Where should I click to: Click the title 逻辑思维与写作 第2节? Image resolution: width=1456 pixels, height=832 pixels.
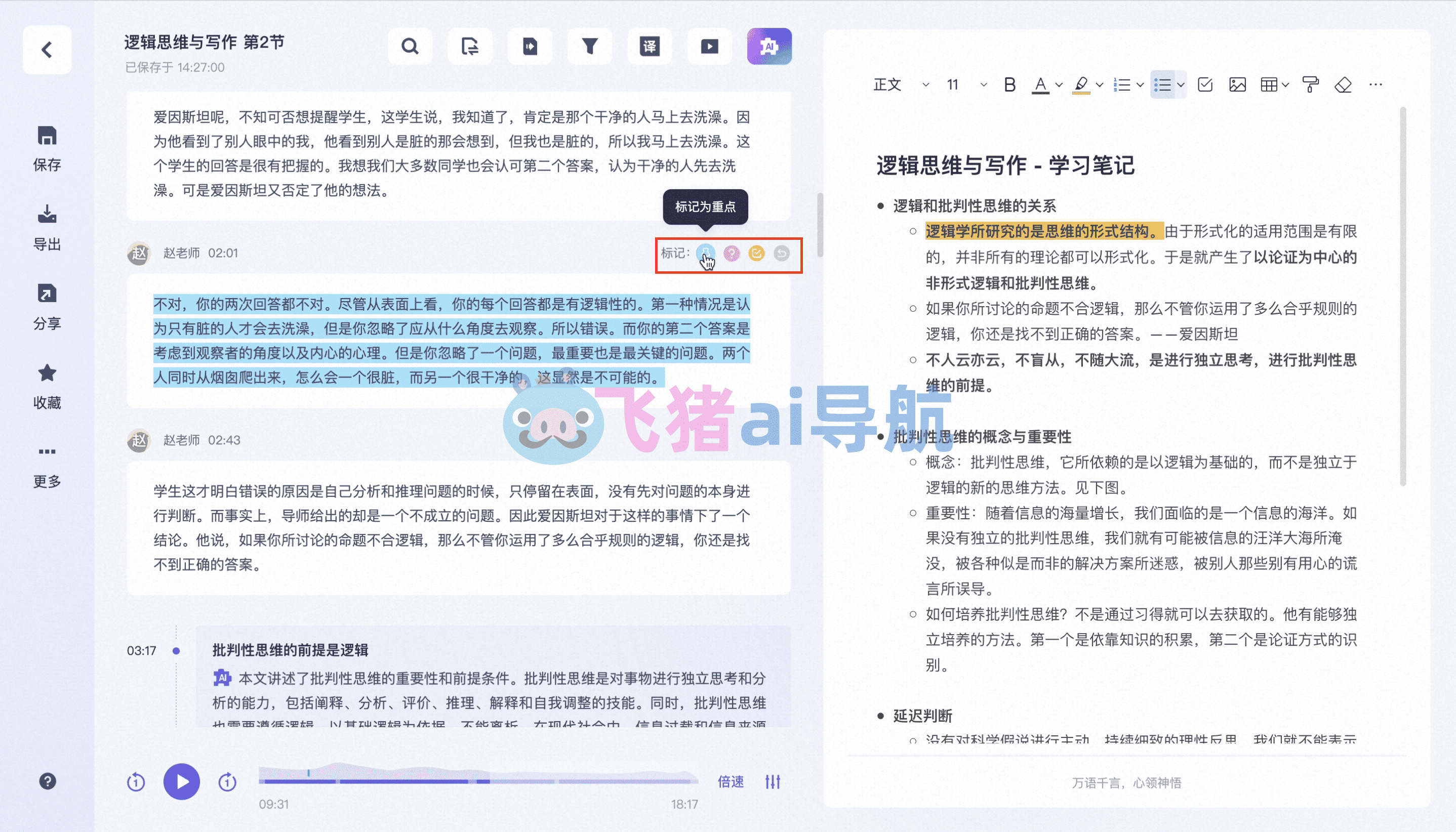click(x=204, y=43)
